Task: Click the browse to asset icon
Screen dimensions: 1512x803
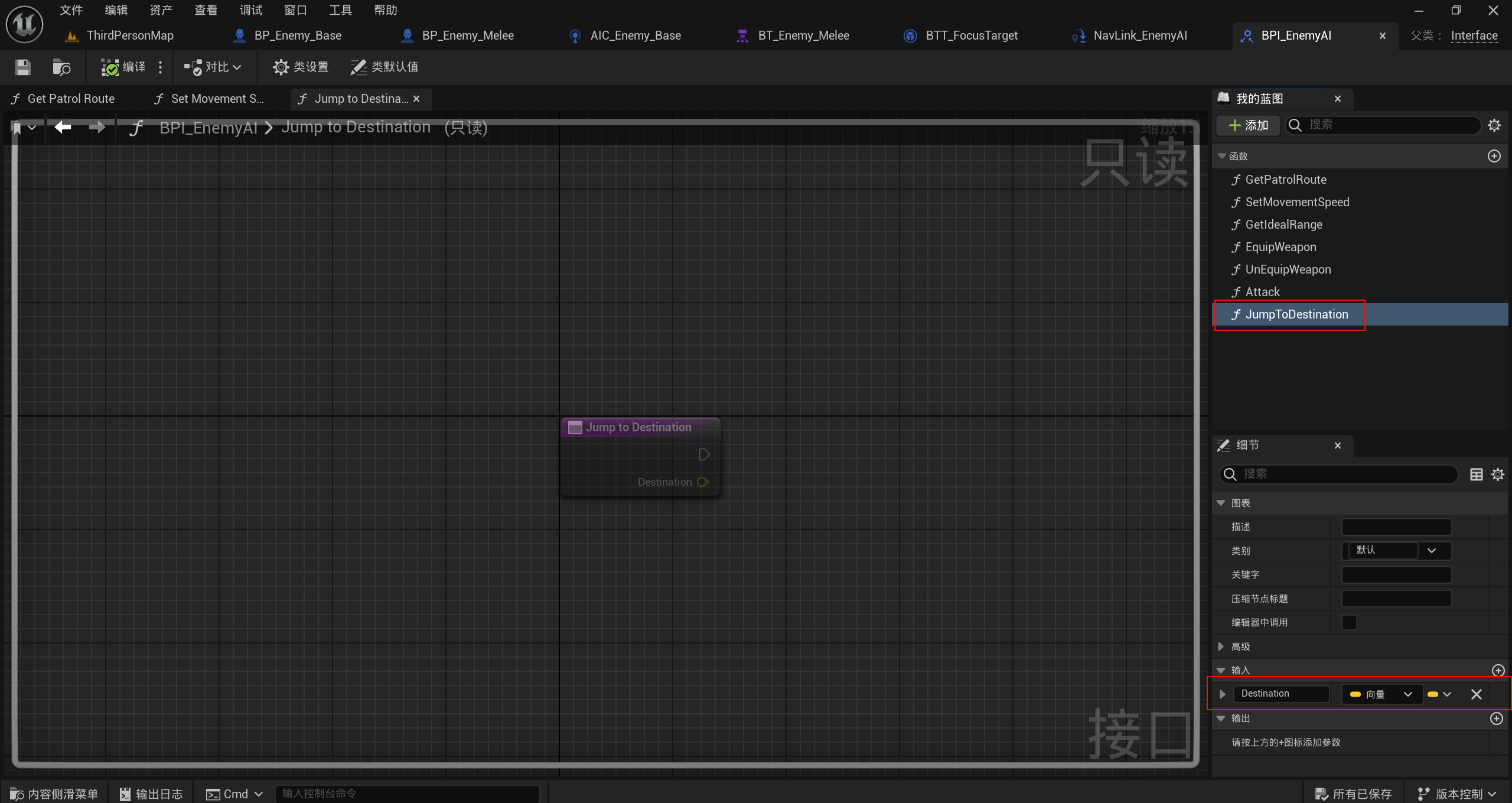Action: (61, 67)
